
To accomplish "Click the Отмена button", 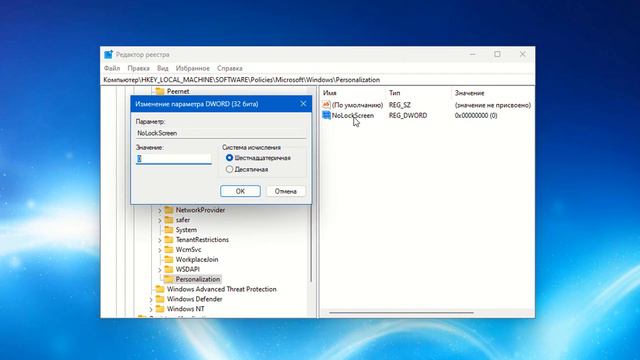I will (285, 191).
